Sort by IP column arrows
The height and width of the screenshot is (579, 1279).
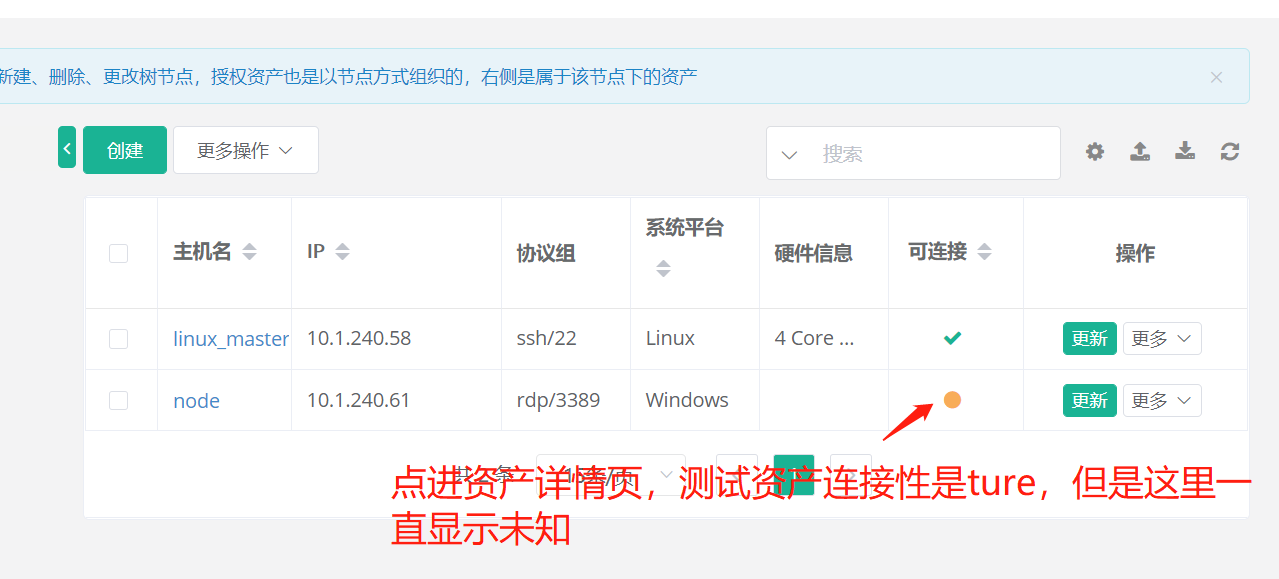pyautogui.click(x=343, y=252)
